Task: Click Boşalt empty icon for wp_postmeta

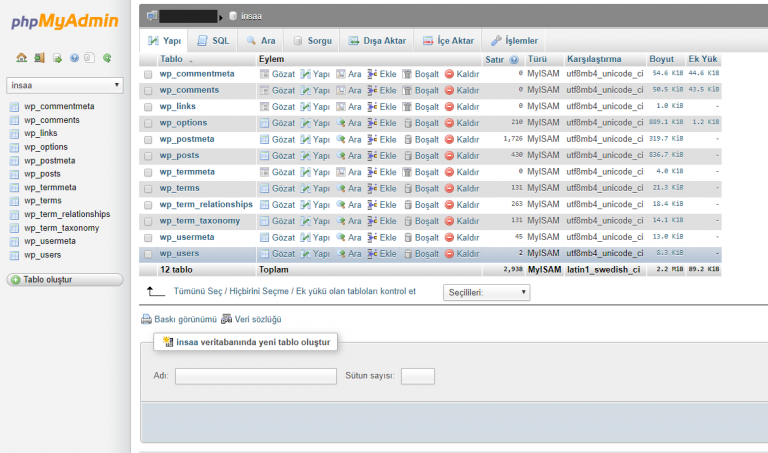Action: [408, 140]
